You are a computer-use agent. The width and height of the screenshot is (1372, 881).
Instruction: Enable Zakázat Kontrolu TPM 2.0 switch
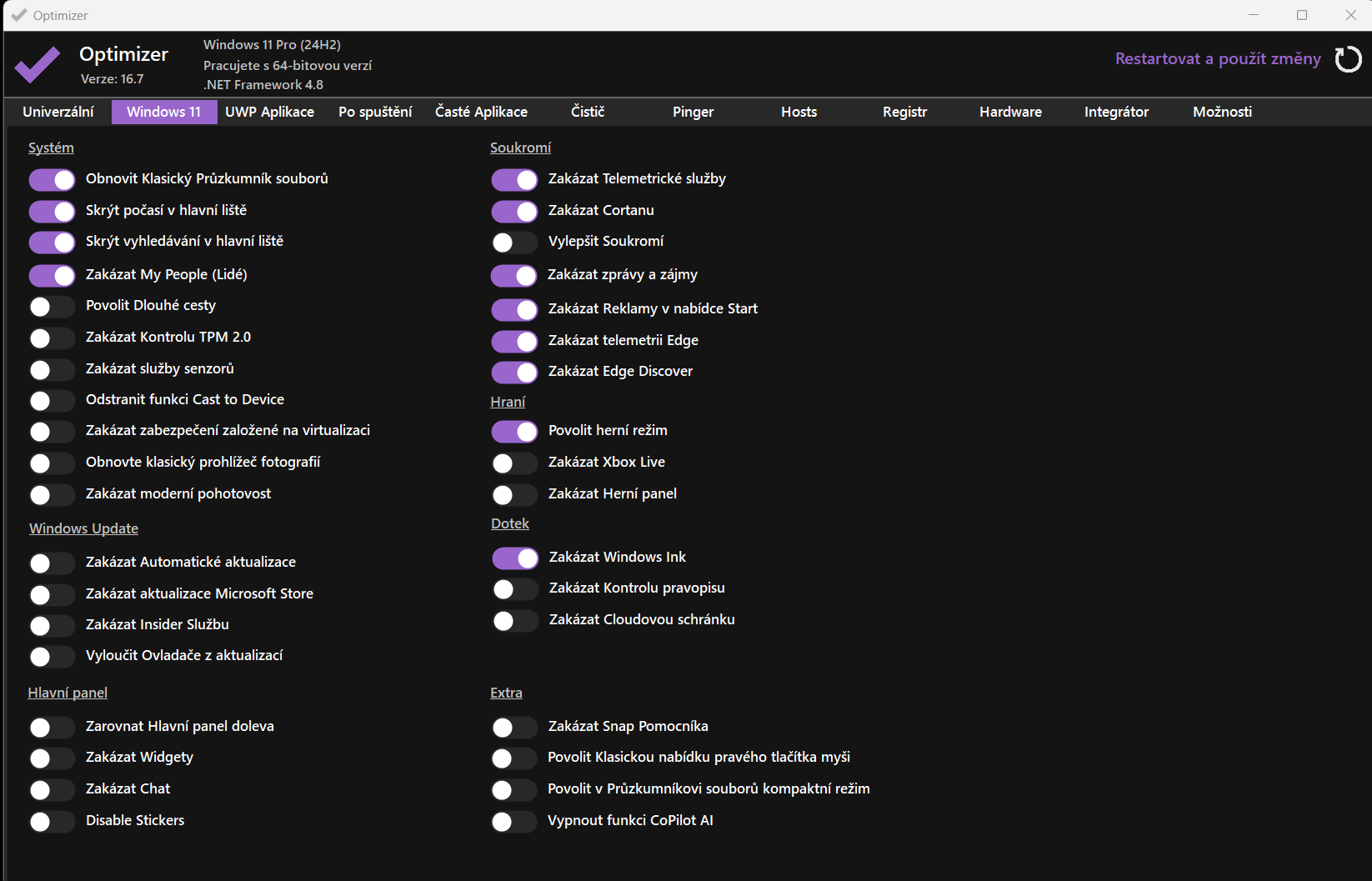[x=53, y=338]
